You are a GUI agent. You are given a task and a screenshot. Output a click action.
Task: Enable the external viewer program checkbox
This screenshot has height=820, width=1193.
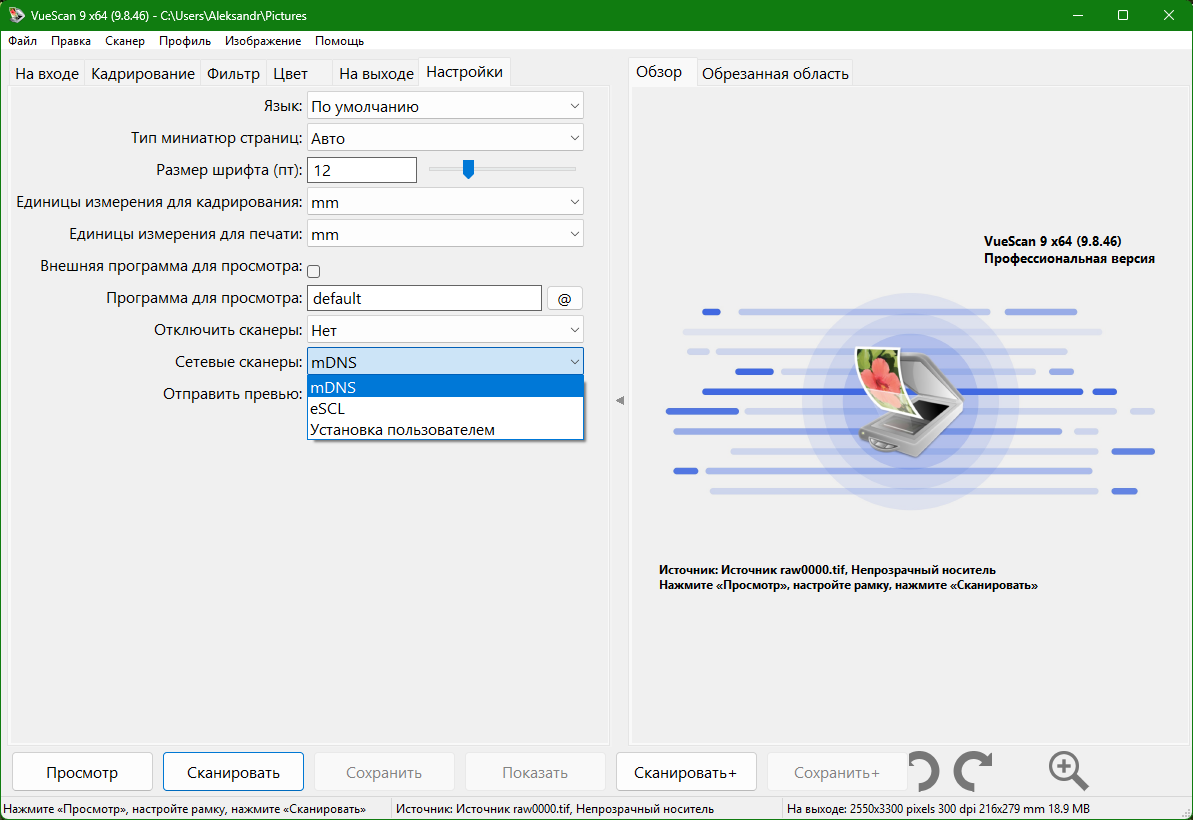click(x=313, y=271)
